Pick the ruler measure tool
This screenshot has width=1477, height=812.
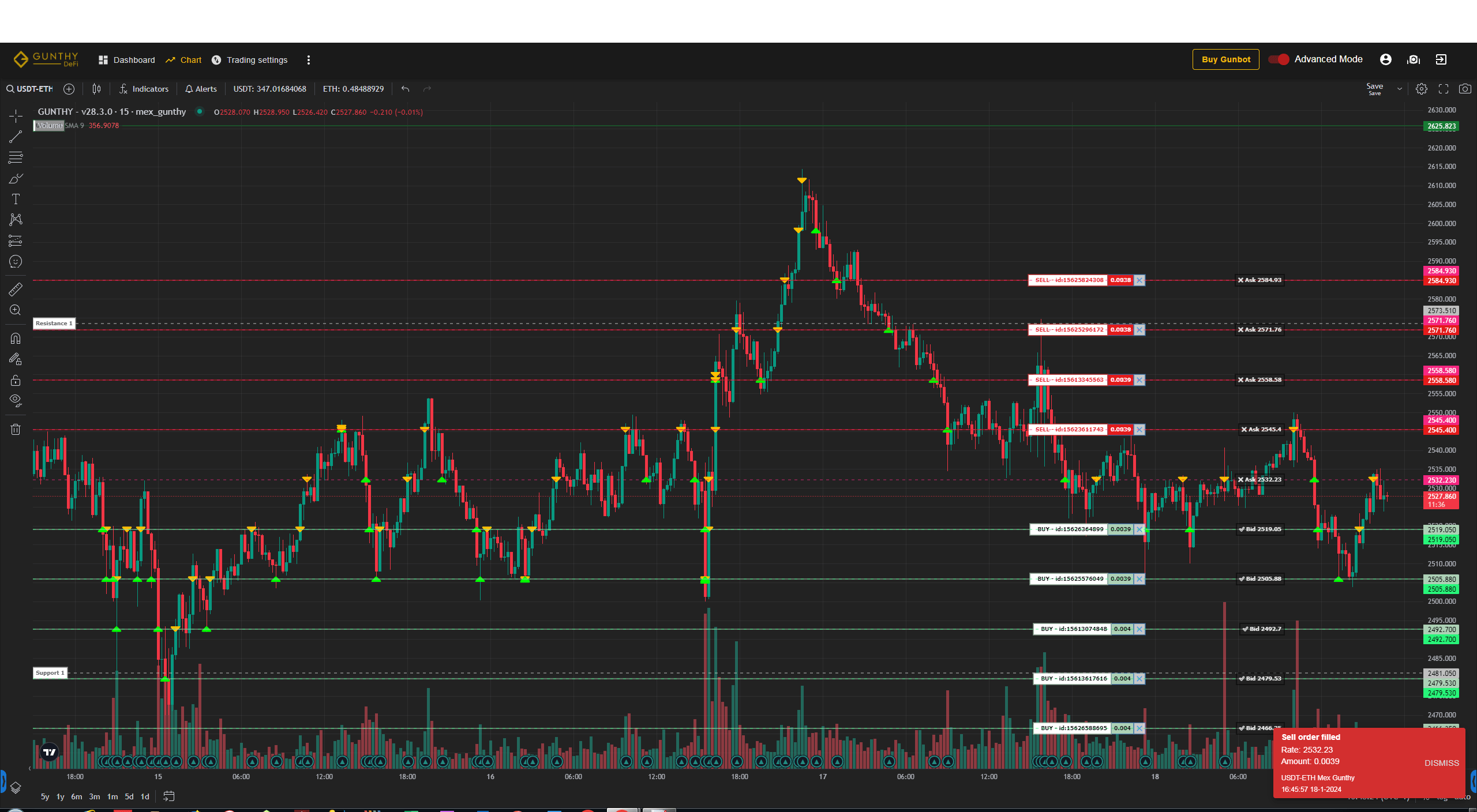pos(16,289)
